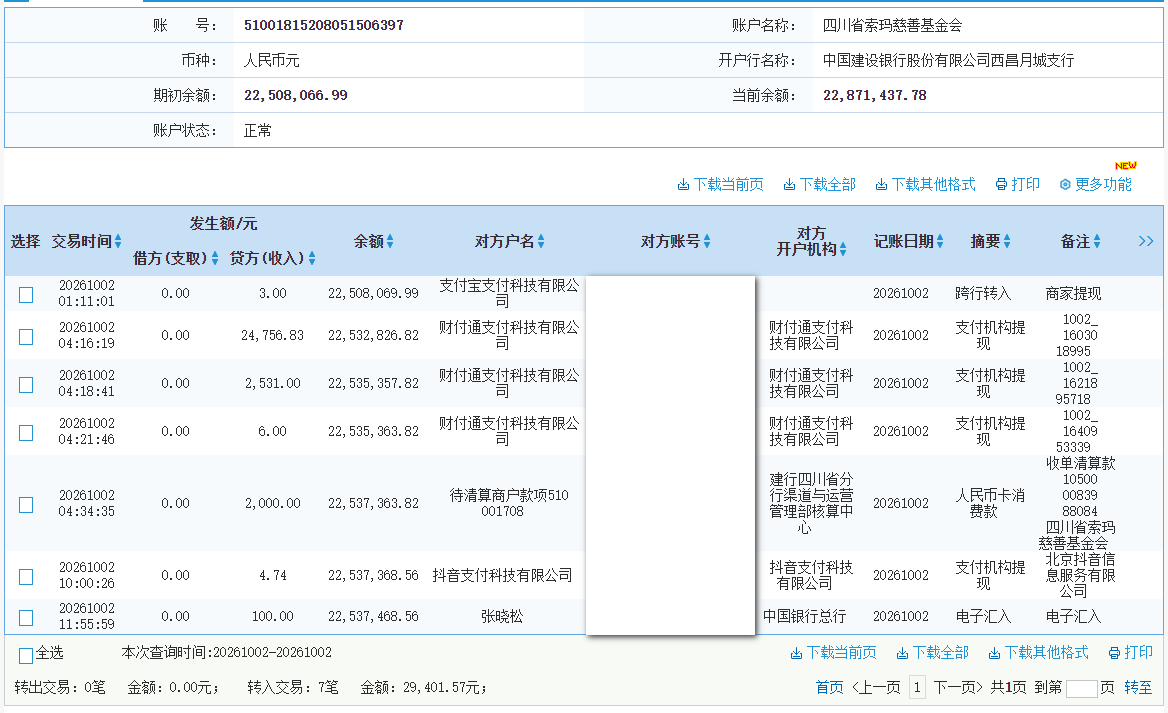
Task: Click bank branch name 中国建设银行股份有限公司西昌月城支行
Action: pos(948,60)
